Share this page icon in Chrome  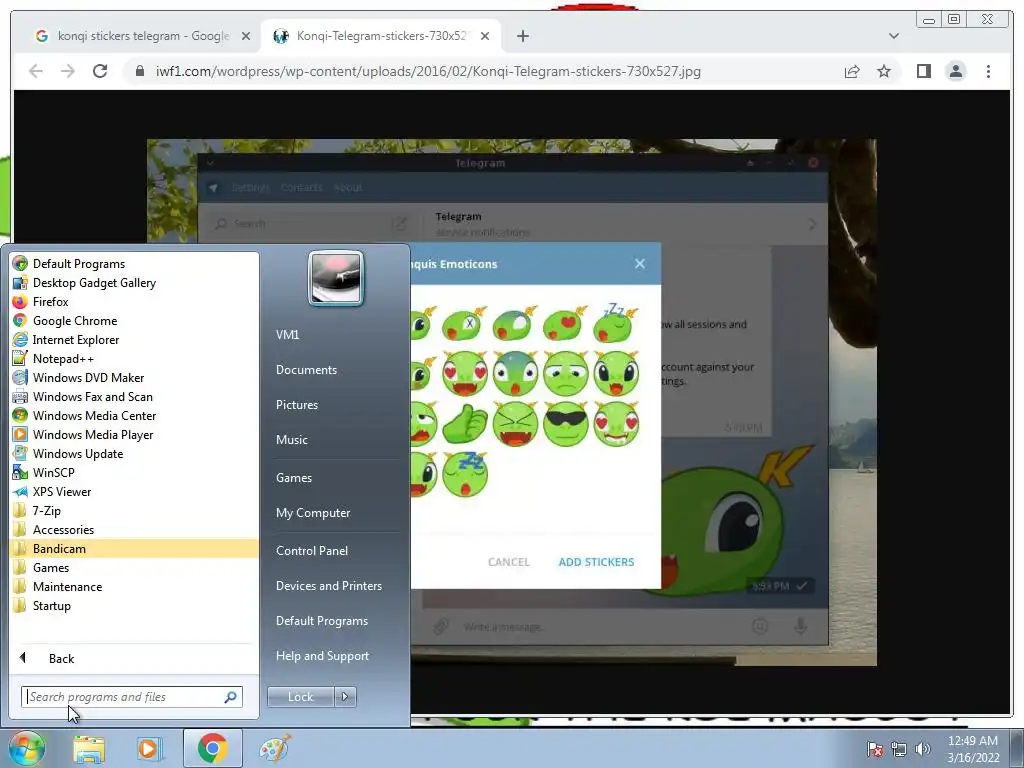coord(852,71)
